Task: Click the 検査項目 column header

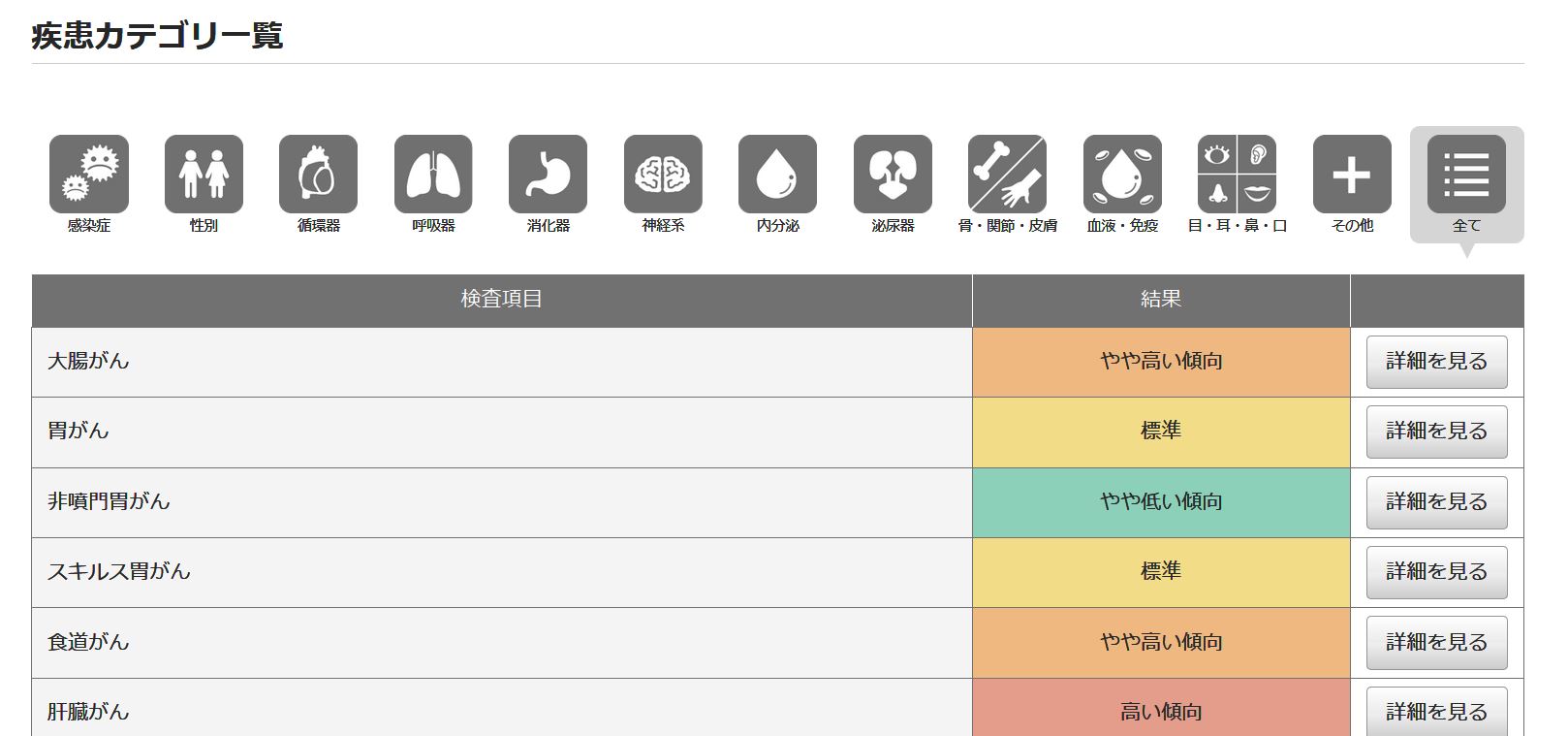Action: pyautogui.click(x=502, y=301)
